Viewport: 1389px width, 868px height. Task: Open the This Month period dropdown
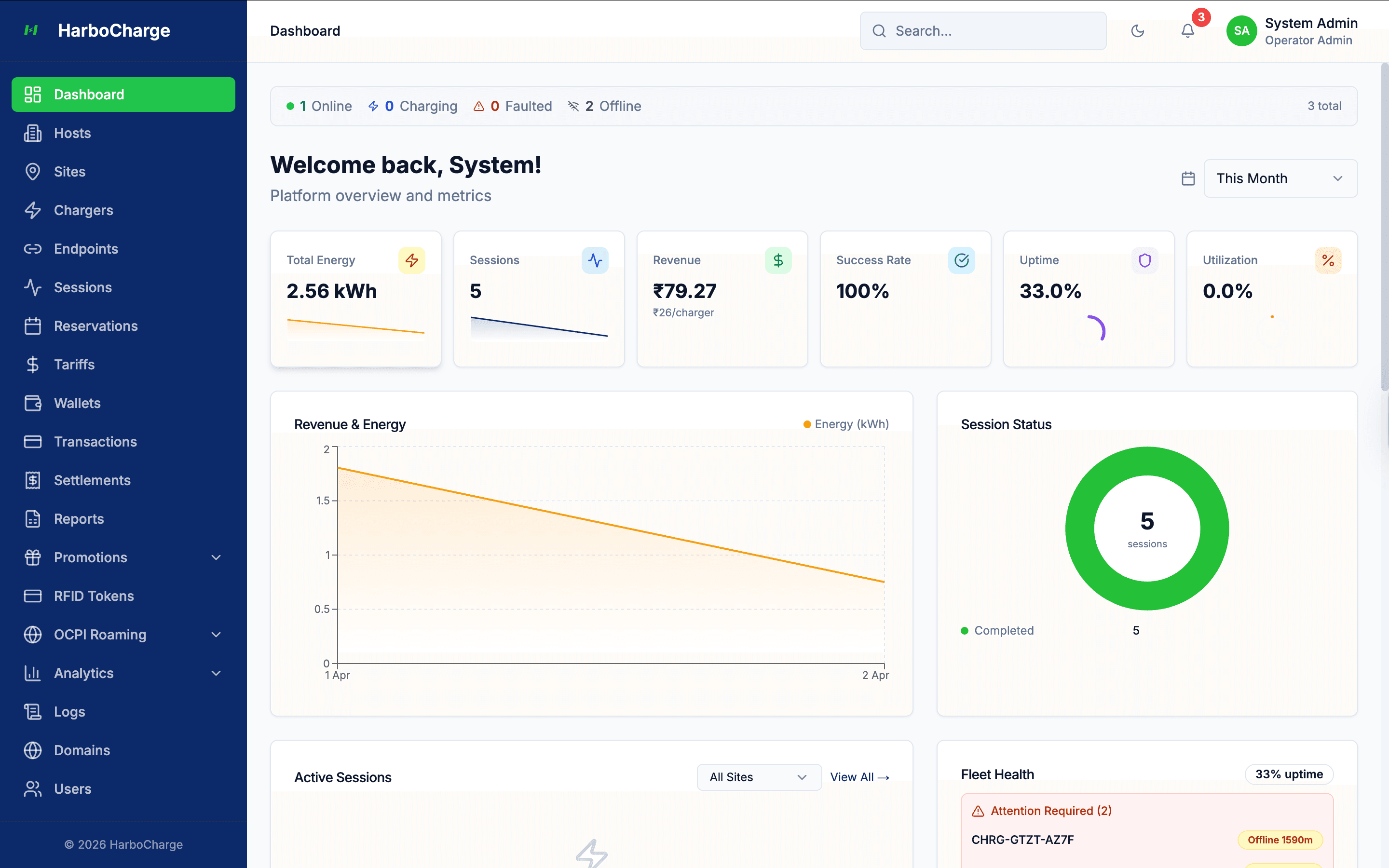point(1280,178)
